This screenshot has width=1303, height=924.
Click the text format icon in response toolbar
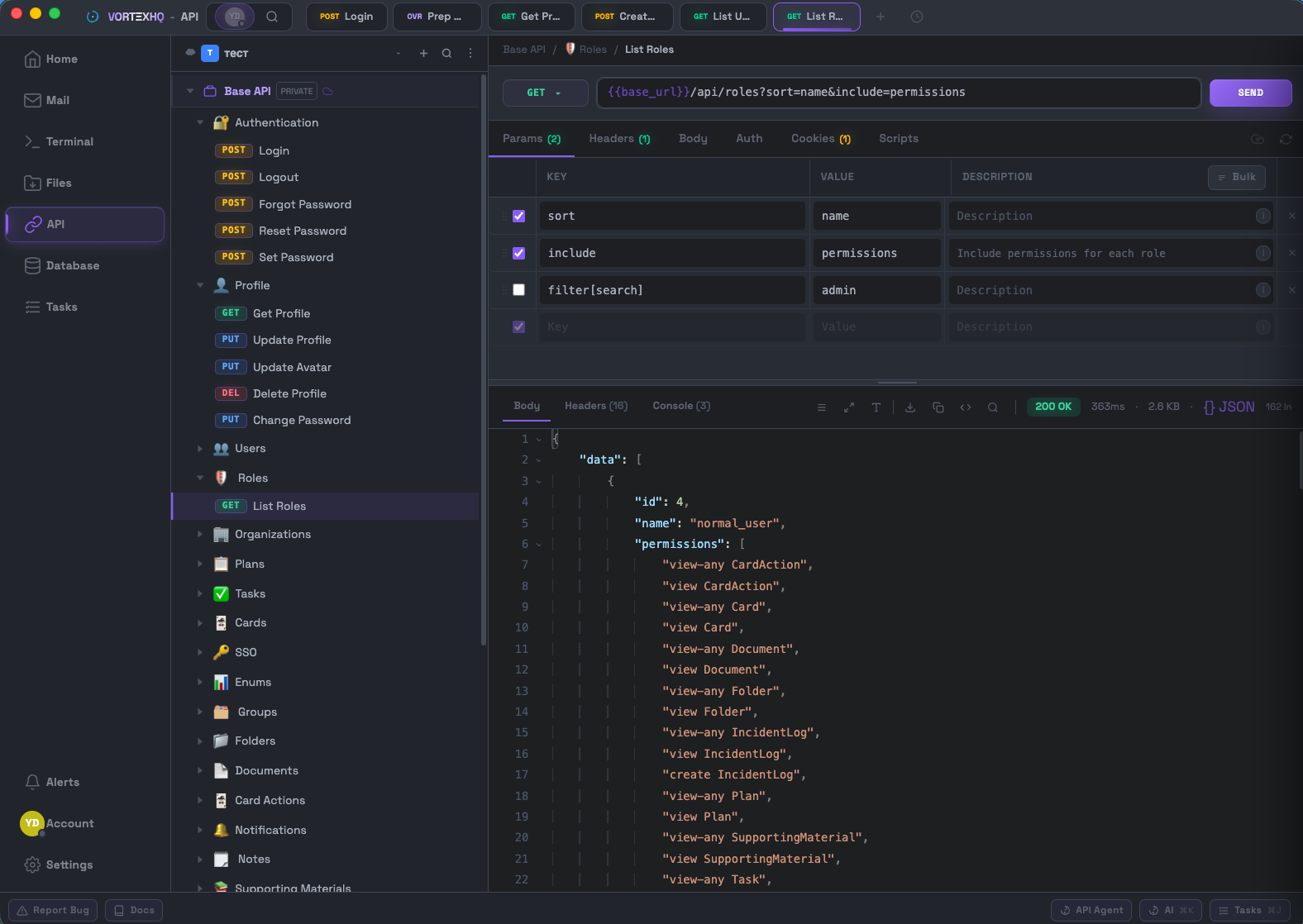tap(876, 407)
